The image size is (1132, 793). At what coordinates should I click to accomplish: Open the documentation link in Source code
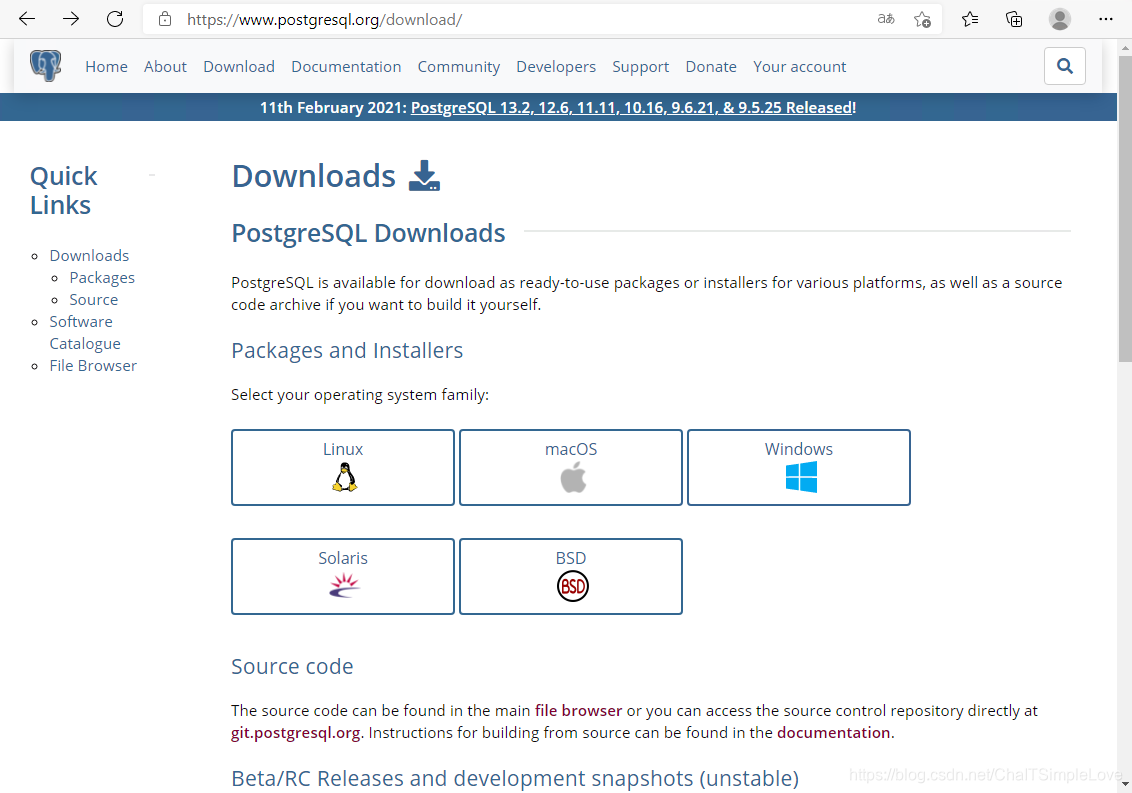pos(833,733)
